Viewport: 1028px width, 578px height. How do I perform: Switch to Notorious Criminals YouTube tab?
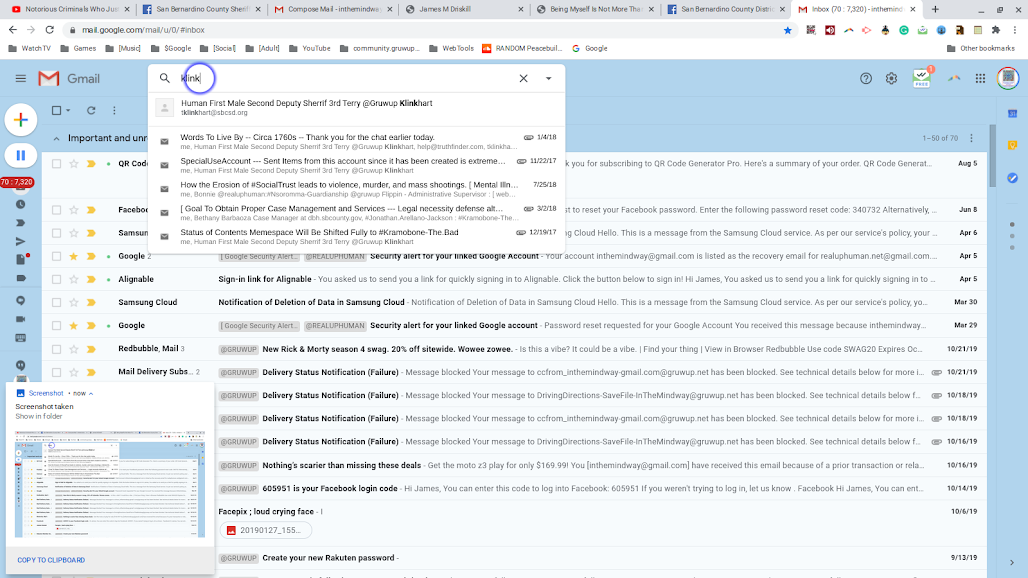[69, 9]
